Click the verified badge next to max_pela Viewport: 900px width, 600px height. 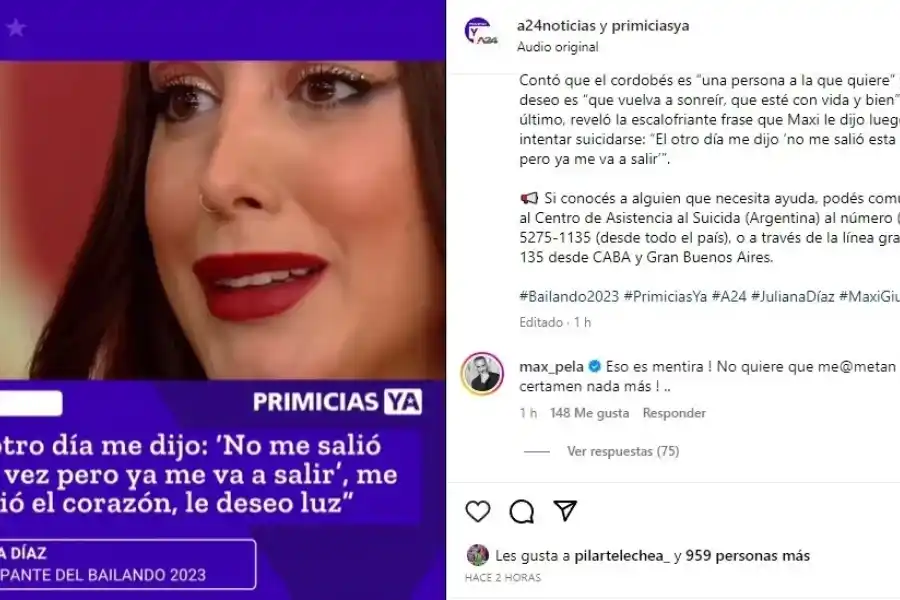595,366
